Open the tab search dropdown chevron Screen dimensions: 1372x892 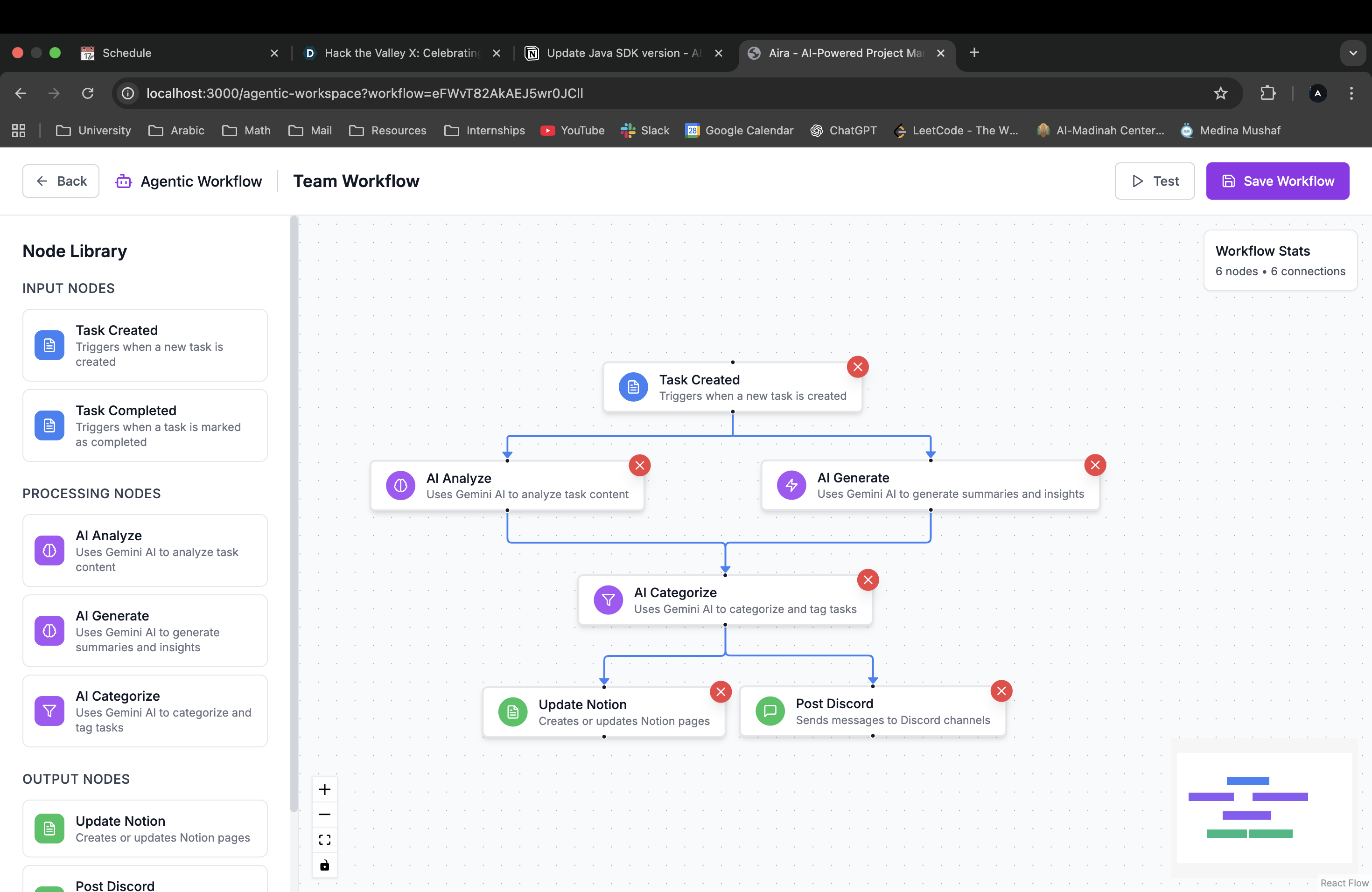point(1352,53)
